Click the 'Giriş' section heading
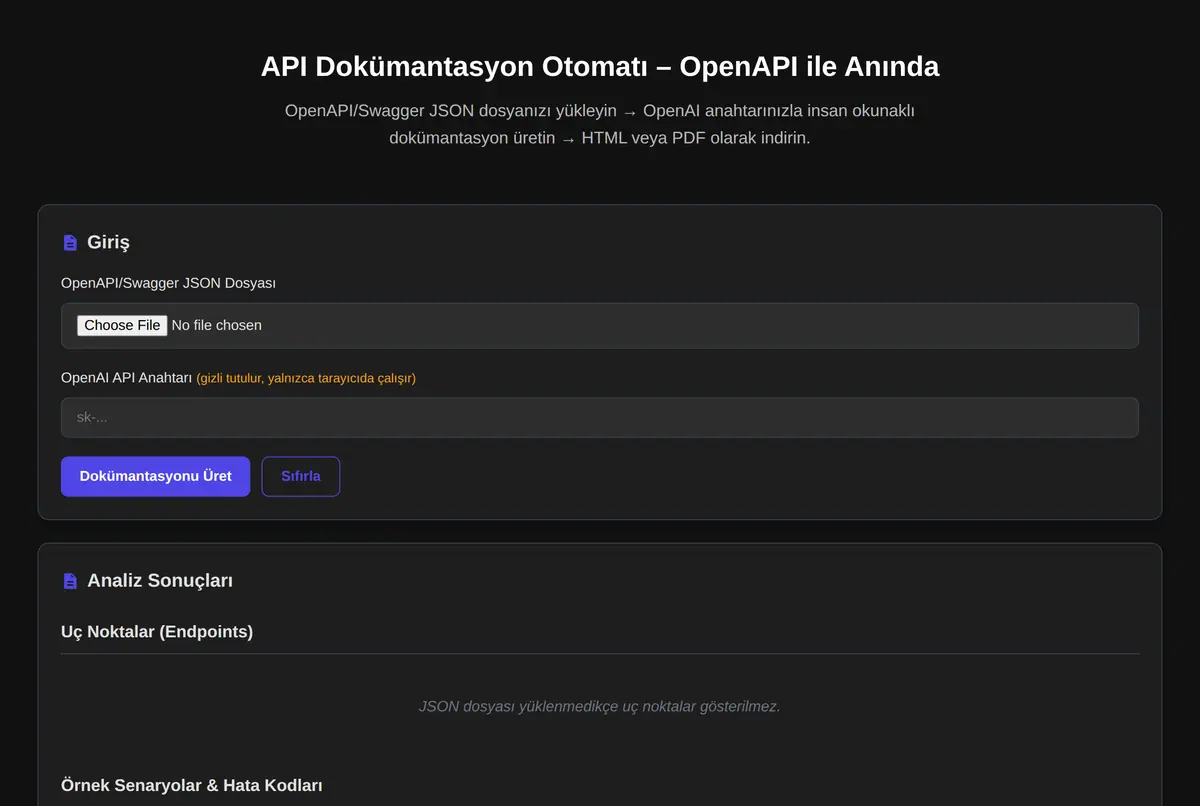The height and width of the screenshot is (806, 1200). [x=108, y=242]
